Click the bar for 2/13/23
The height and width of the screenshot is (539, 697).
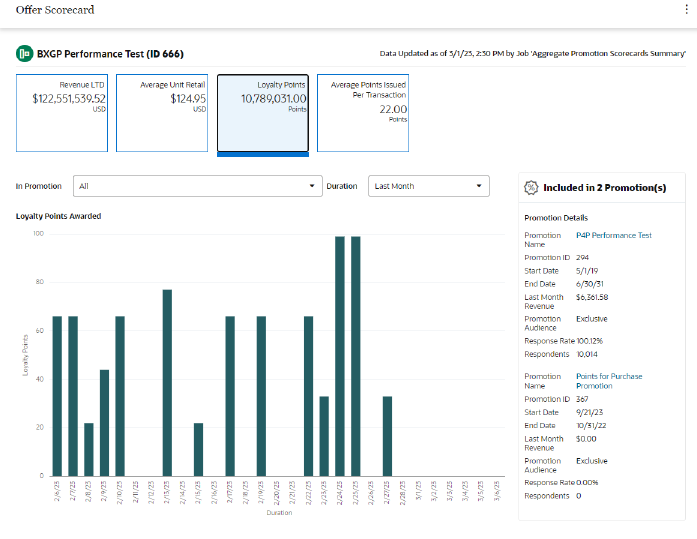(167, 383)
